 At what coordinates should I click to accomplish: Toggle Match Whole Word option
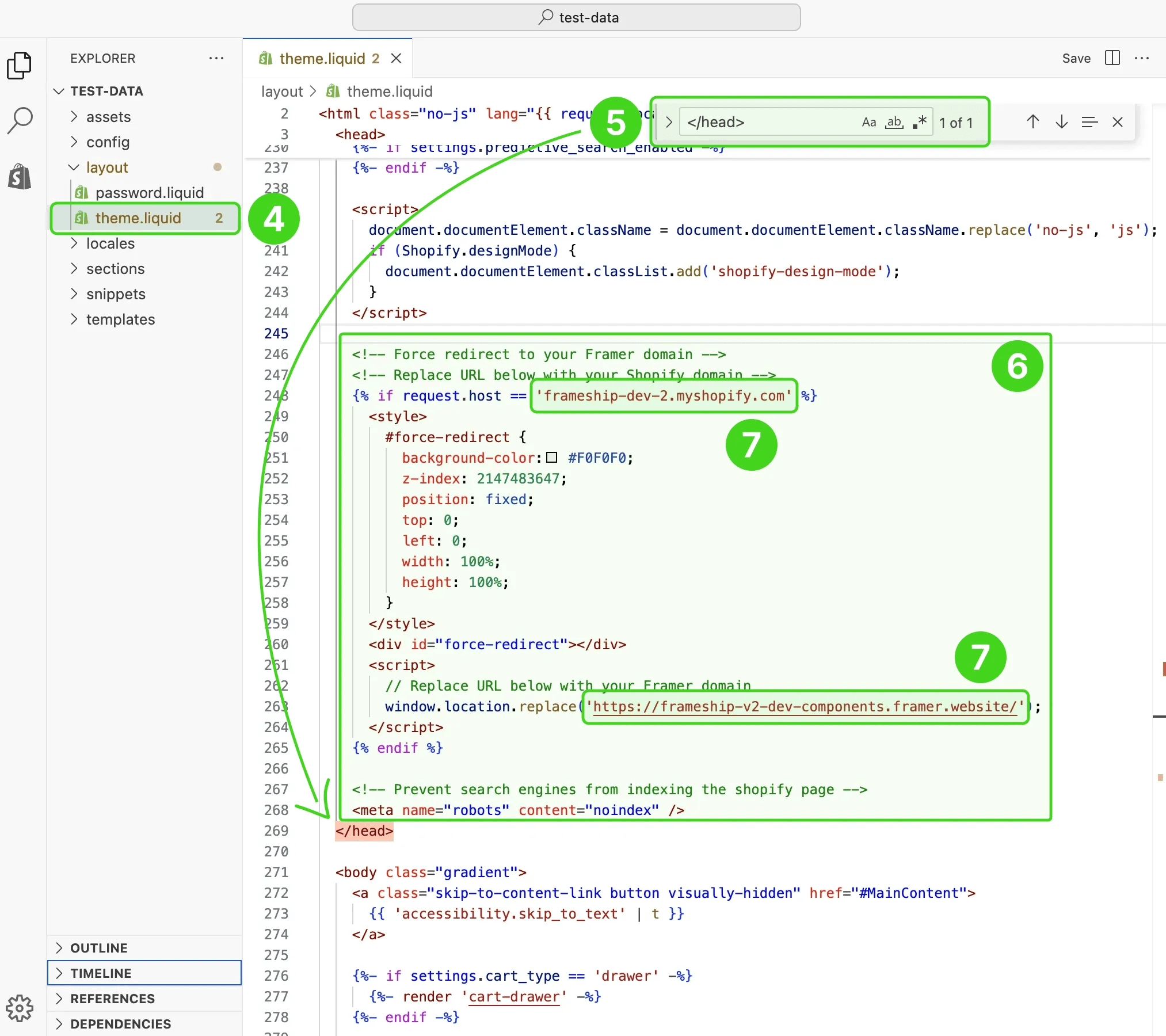tap(894, 122)
